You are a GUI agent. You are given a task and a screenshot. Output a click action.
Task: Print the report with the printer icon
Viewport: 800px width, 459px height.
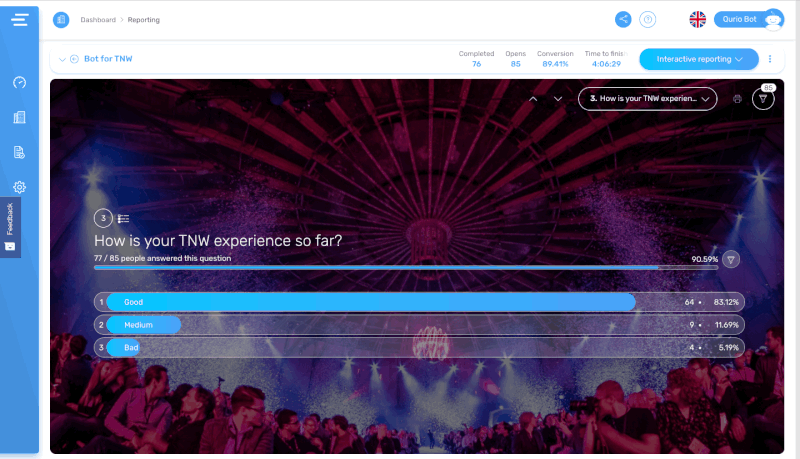[x=737, y=99]
